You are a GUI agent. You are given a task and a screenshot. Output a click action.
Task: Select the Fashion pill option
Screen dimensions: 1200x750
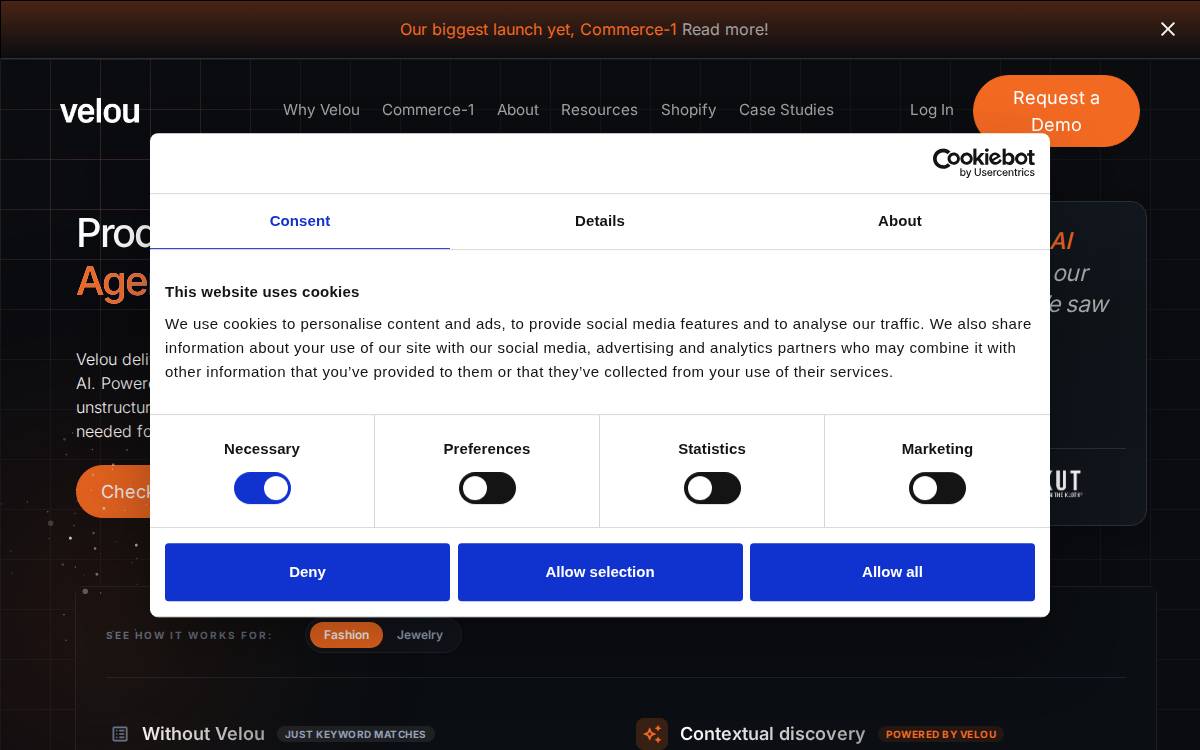pos(346,635)
